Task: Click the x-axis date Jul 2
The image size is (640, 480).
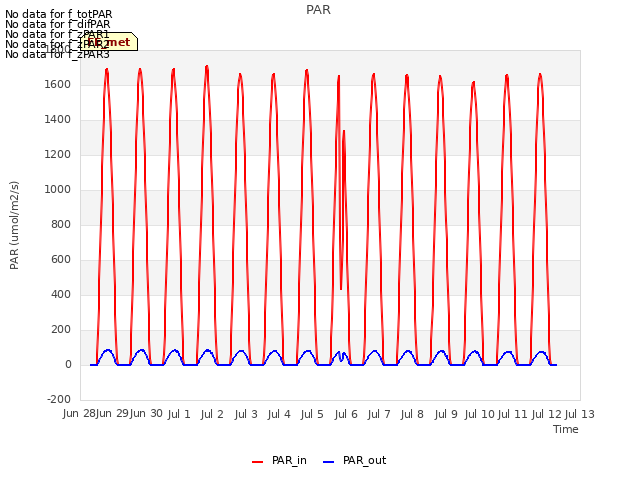Action: [x=212, y=414]
